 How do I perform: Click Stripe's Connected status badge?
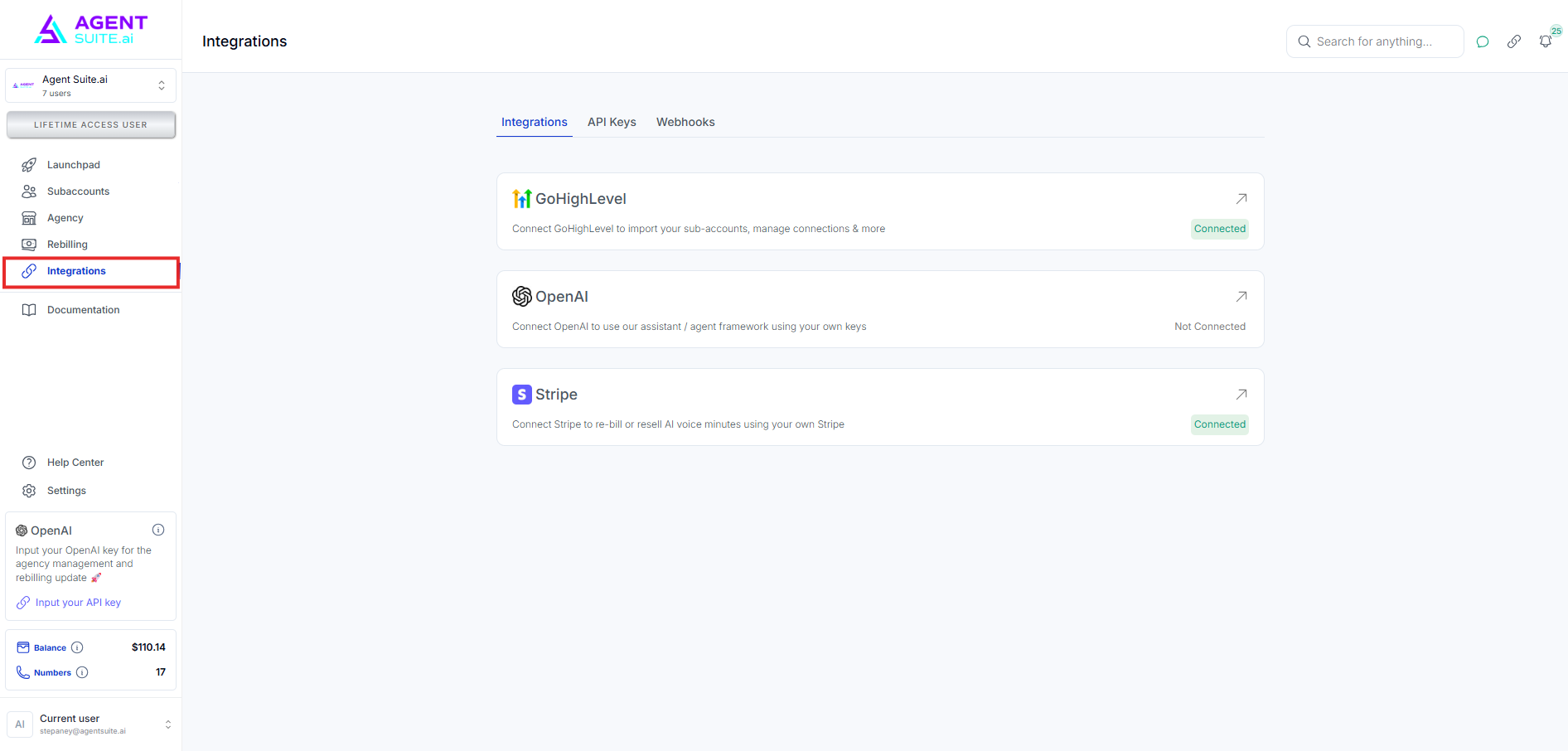pyautogui.click(x=1220, y=424)
